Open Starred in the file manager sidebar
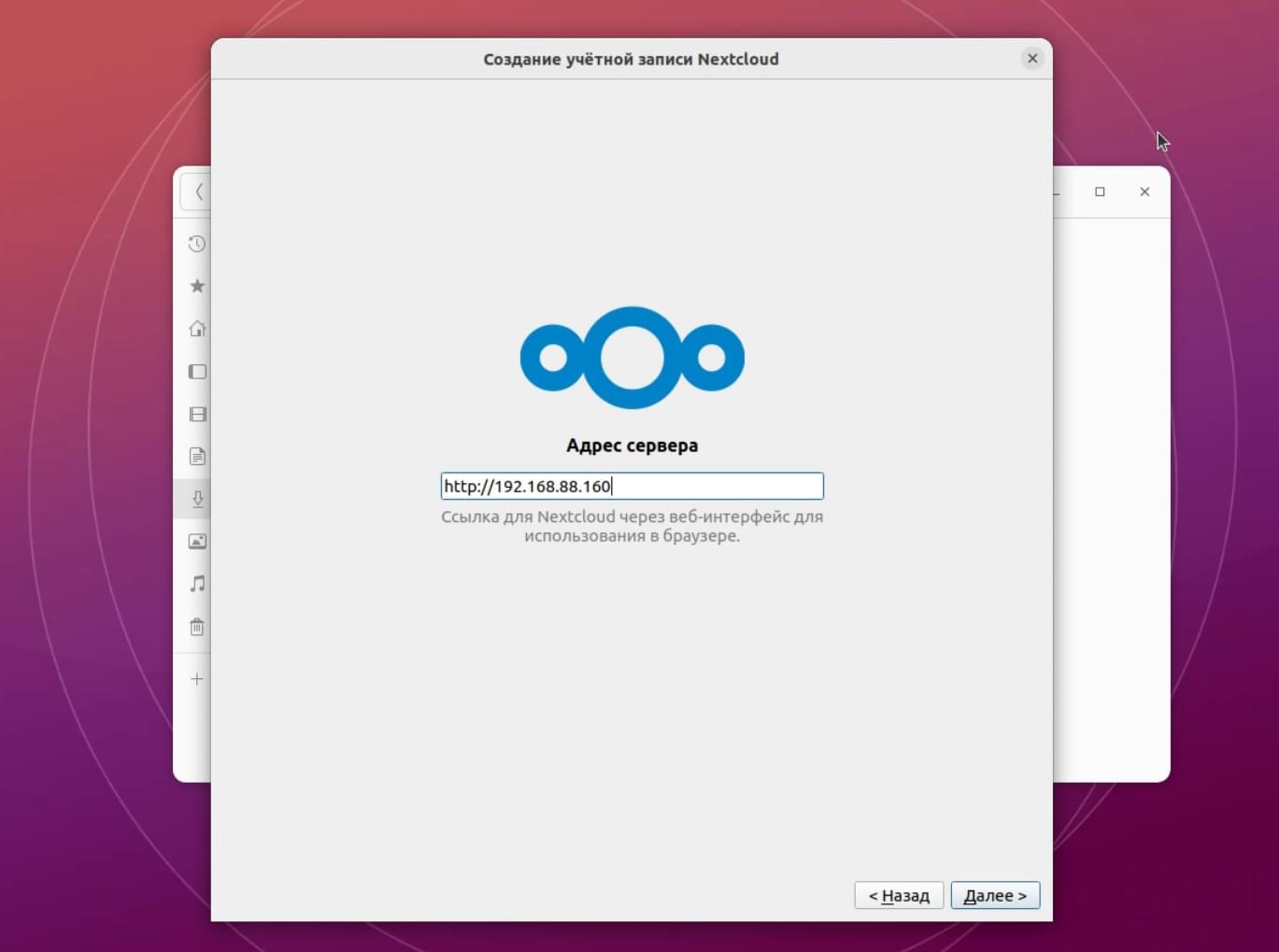Viewport: 1279px width, 952px height. 197,286
